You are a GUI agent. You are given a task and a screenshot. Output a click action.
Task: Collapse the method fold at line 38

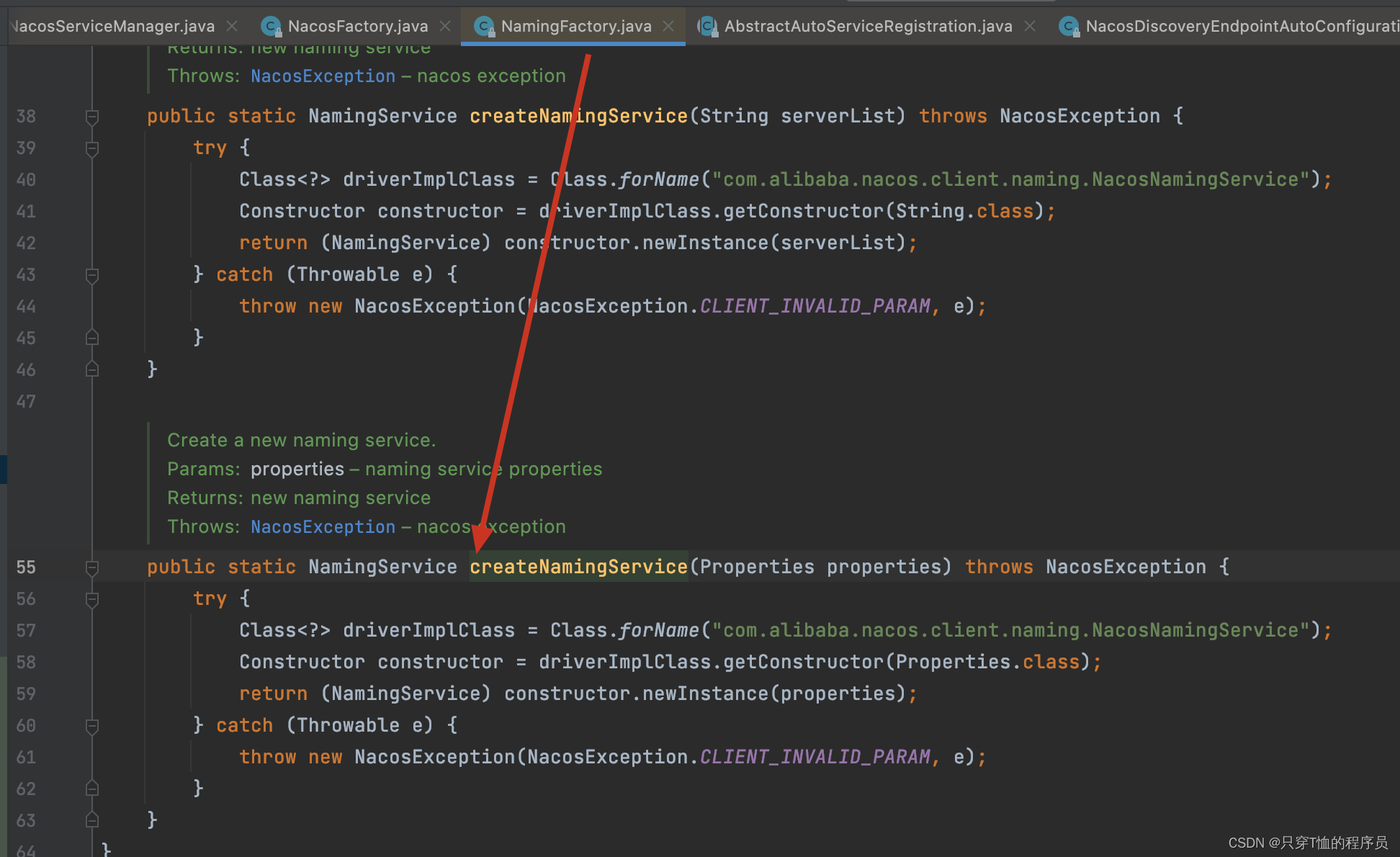92,117
